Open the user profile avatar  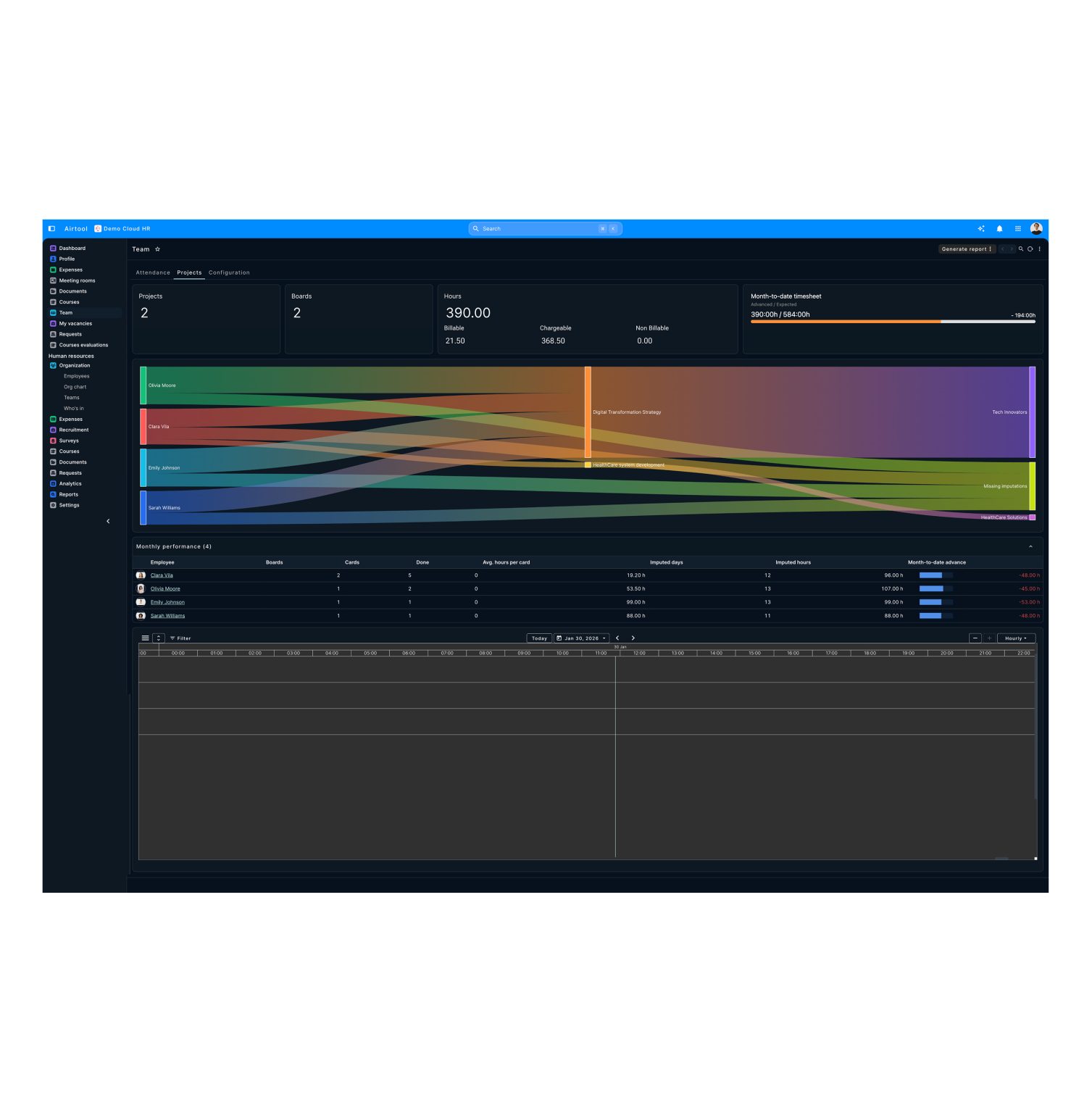[1036, 229]
